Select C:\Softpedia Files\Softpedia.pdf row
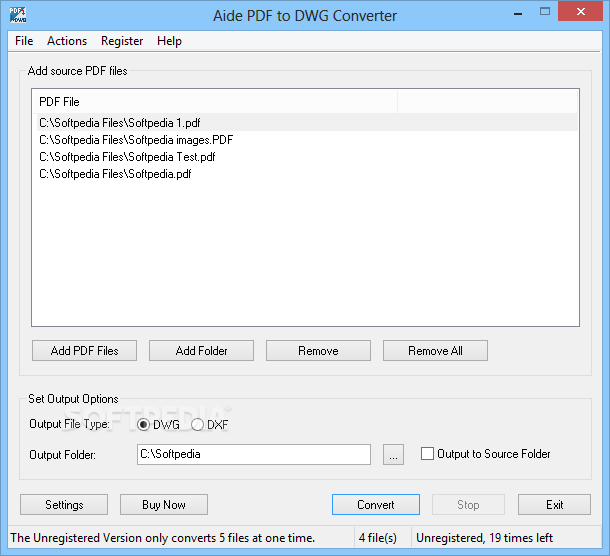Viewport: 610px width, 556px height. (x=305, y=174)
